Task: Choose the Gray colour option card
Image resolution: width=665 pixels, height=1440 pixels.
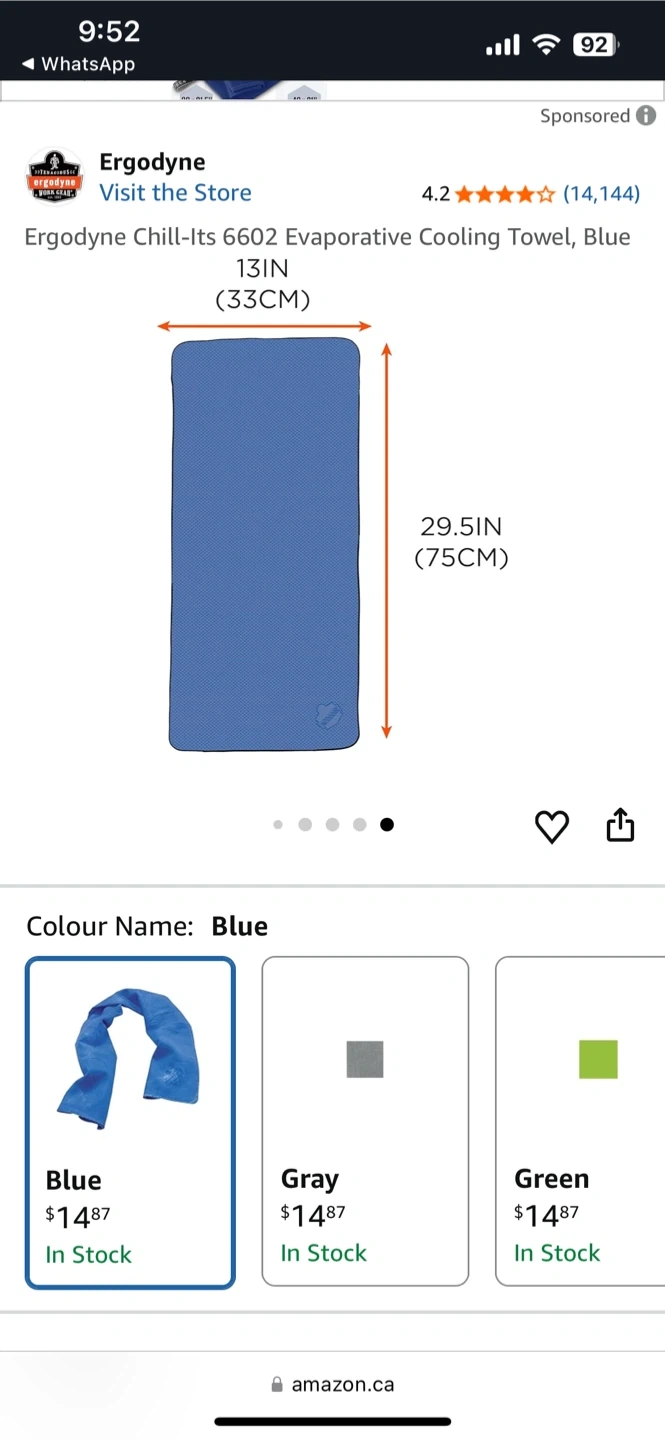Action: [365, 1121]
